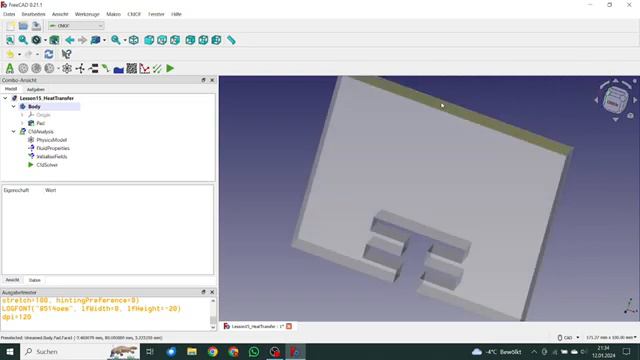Switch to the Aufgaben tab
Viewport: 640px width, 360px height.
tap(36, 89)
